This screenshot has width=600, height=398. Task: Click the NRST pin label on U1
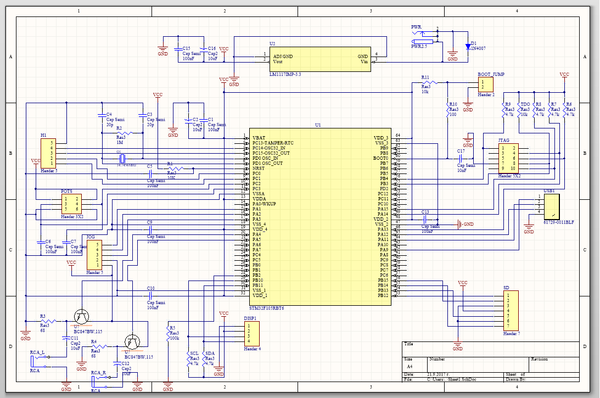258,168
